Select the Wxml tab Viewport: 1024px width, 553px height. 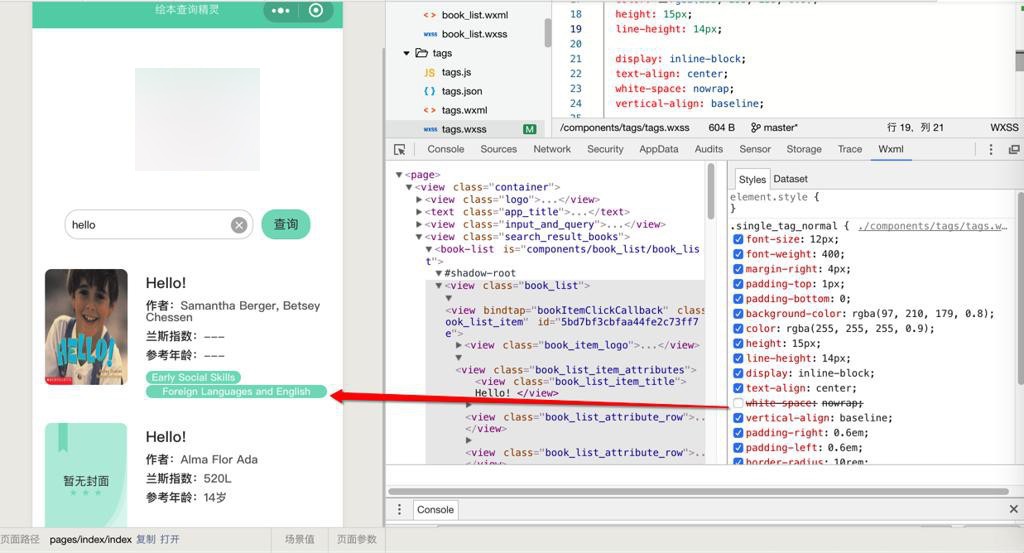tap(891, 150)
